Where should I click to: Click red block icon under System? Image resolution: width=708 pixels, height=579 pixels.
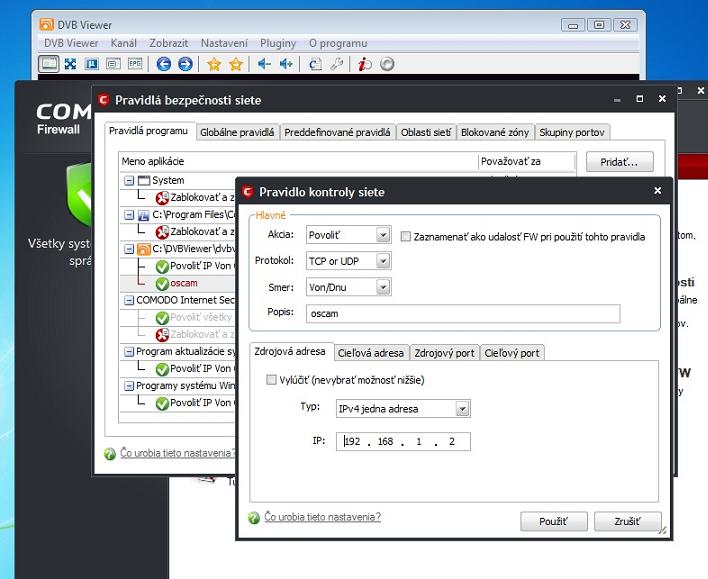tap(162, 198)
